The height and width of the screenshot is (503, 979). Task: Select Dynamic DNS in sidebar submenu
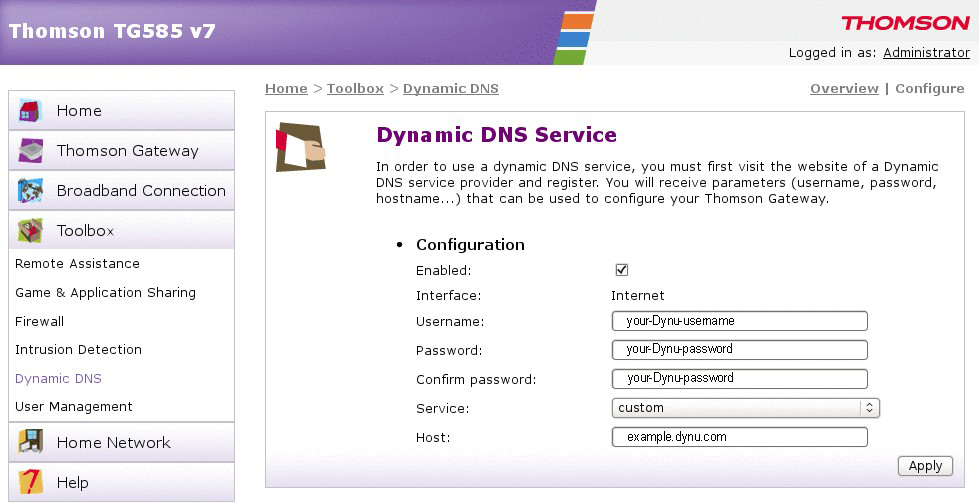click(58, 379)
